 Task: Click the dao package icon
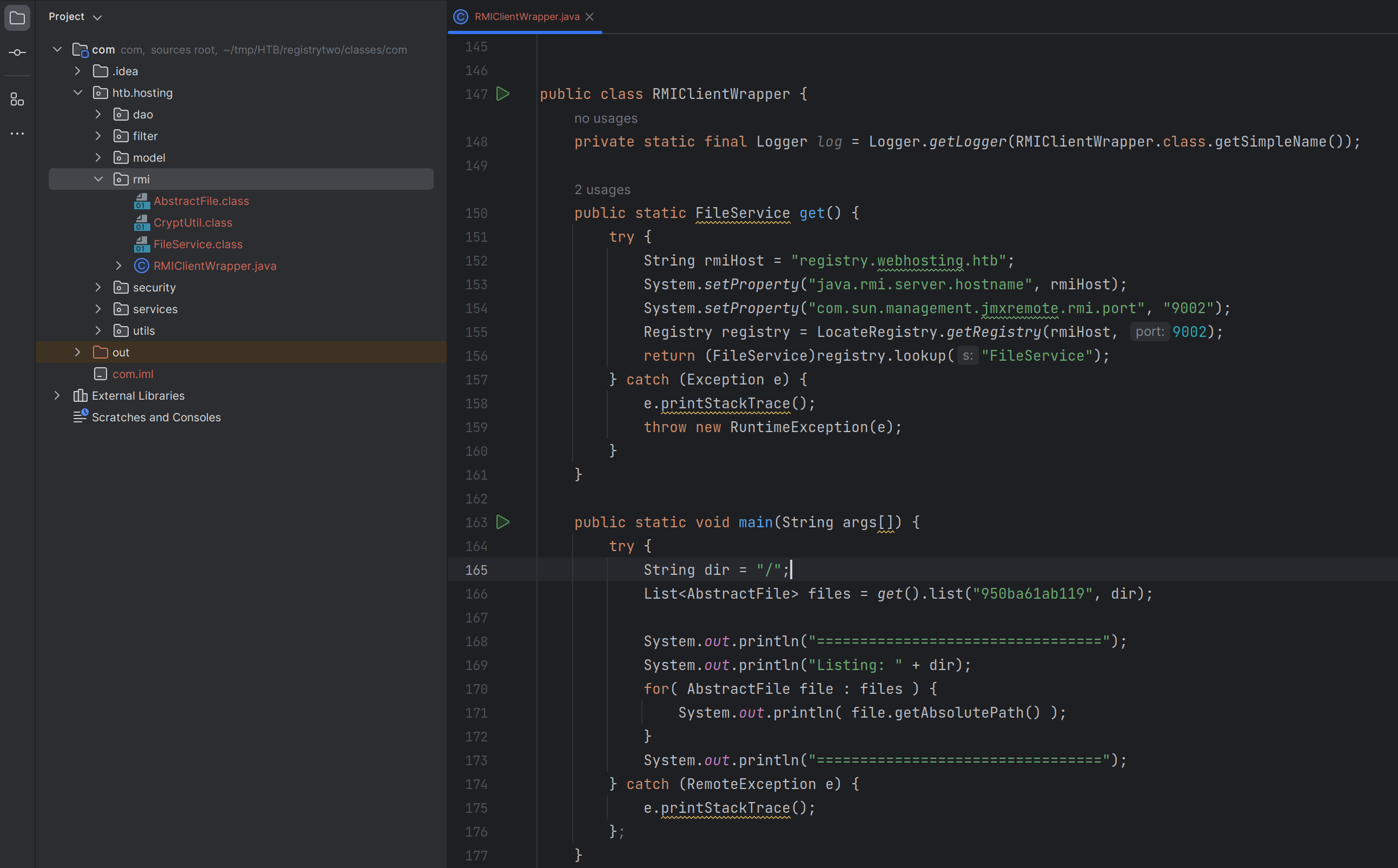[x=121, y=114]
